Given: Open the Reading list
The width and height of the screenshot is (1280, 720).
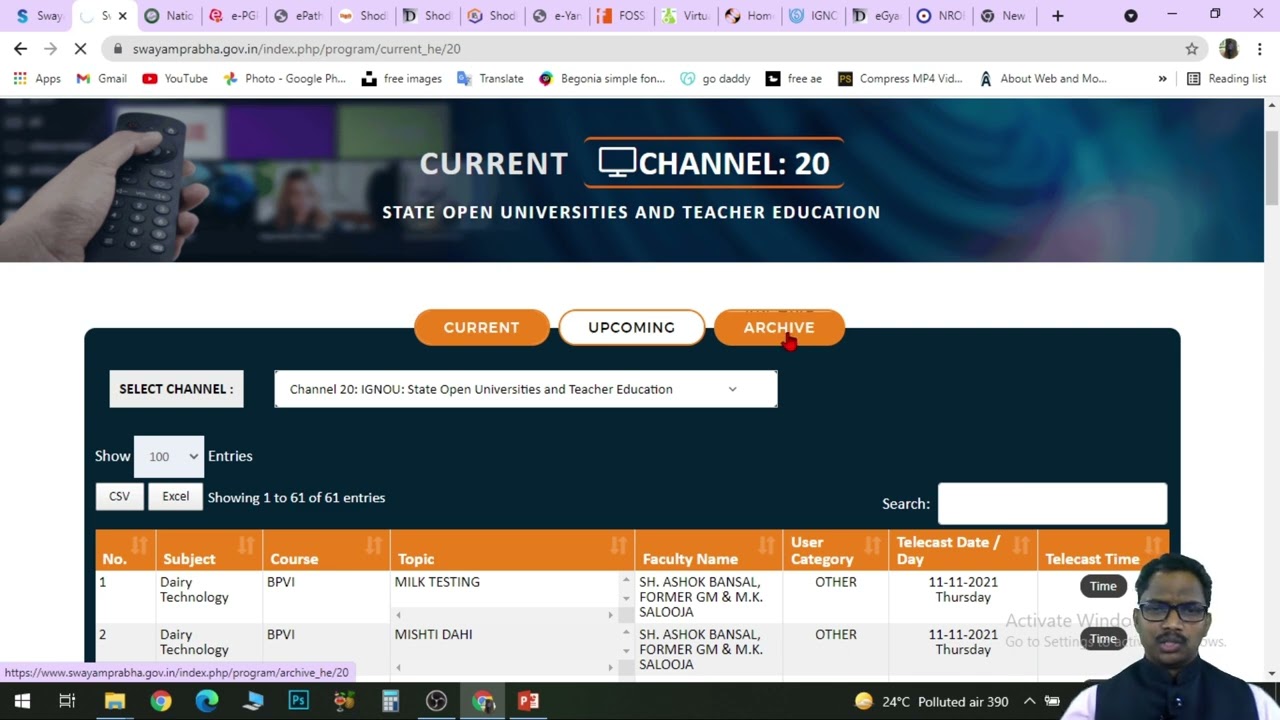Looking at the screenshot, I should click(1226, 78).
